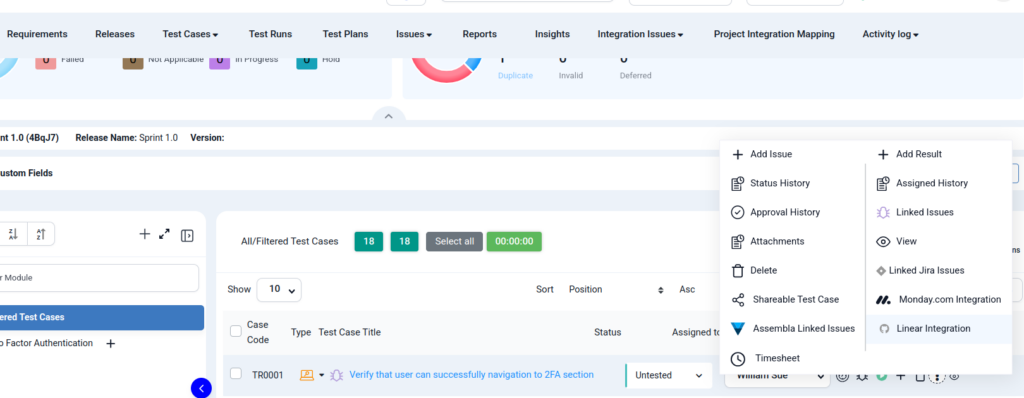Expand the Integration Issues dropdown
The image size is (1024, 398).
641,34
